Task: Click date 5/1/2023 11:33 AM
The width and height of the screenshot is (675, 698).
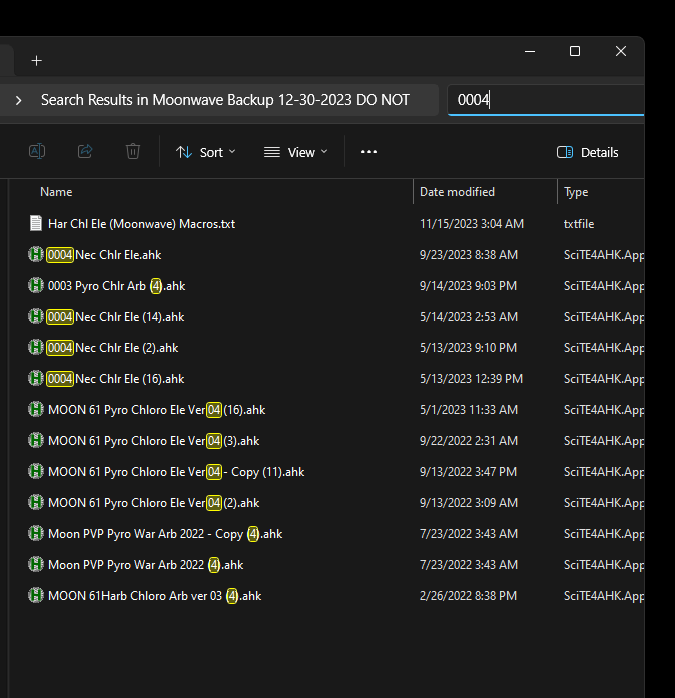Action: [469, 410]
